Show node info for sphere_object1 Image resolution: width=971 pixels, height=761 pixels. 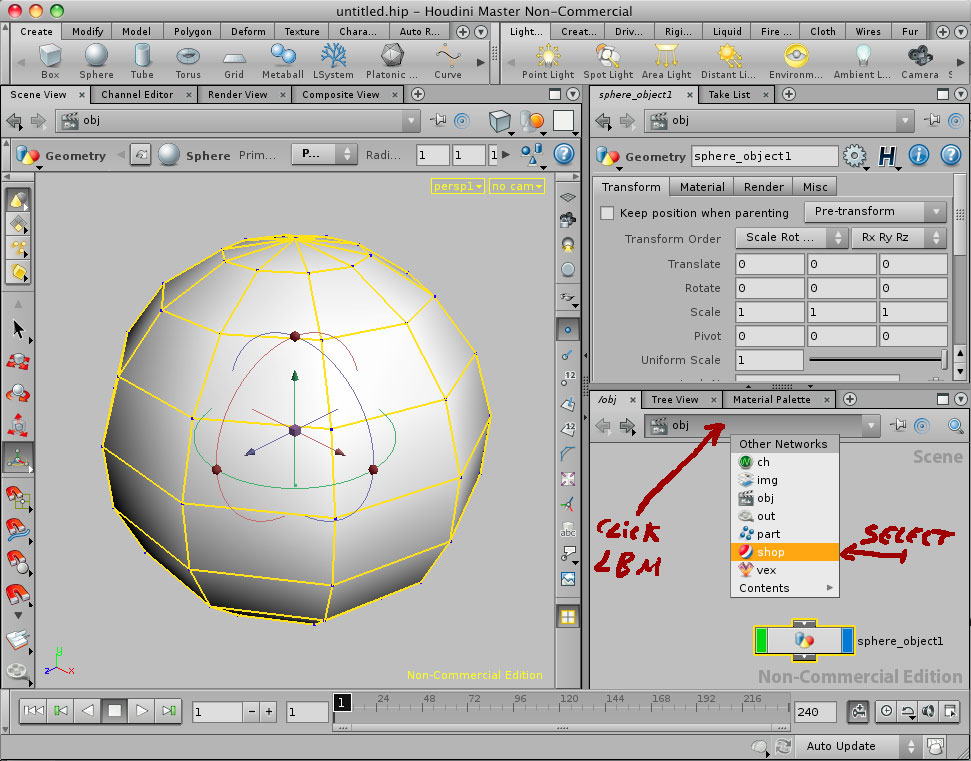918,155
